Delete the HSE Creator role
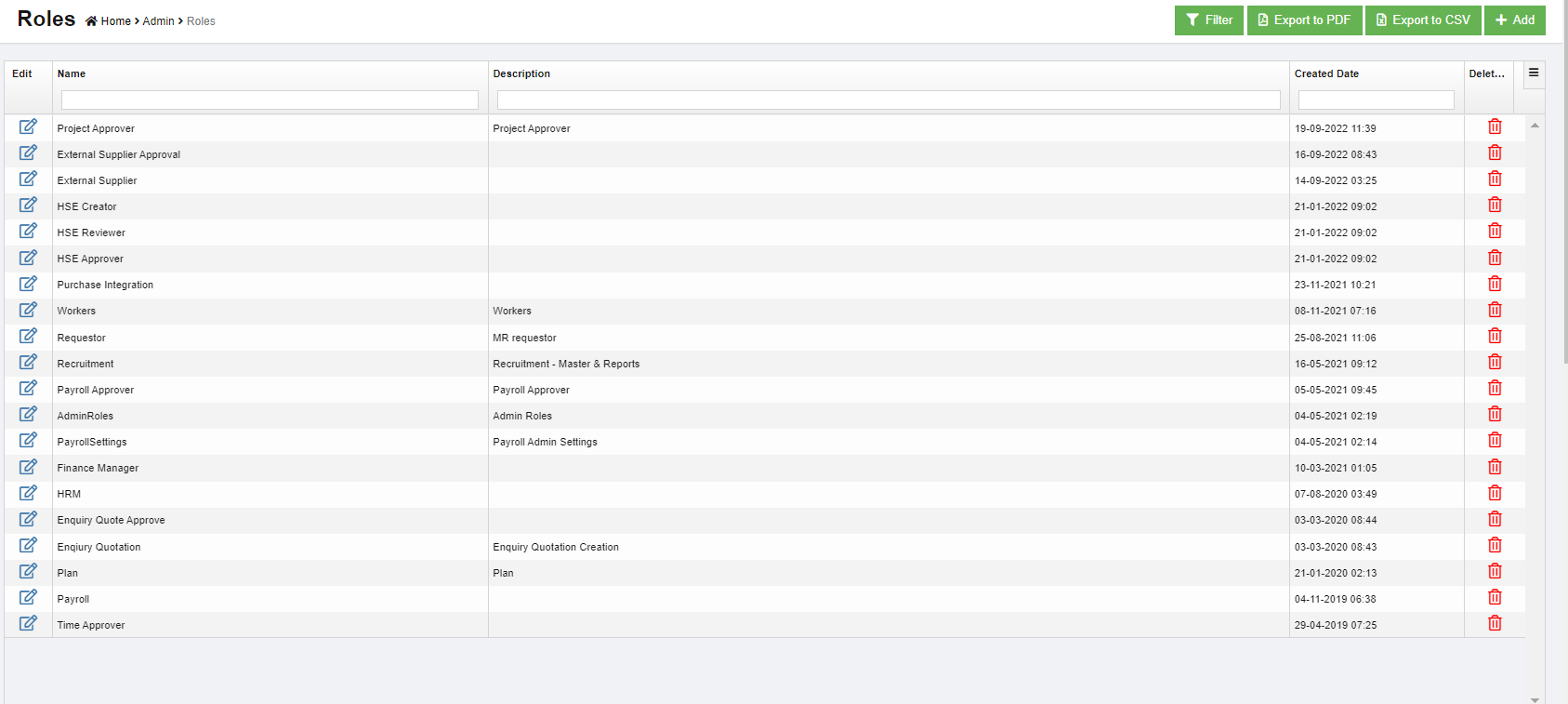 point(1494,206)
